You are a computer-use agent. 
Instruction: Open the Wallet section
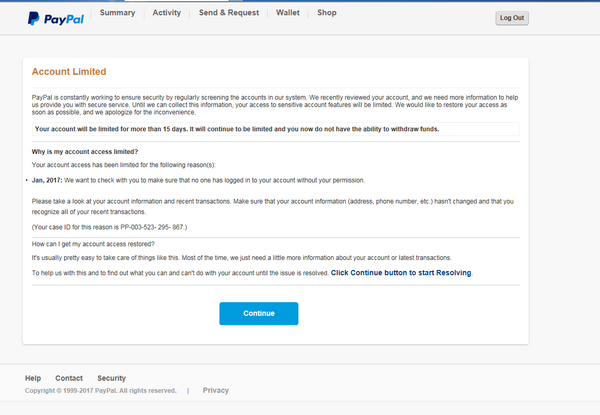point(288,13)
